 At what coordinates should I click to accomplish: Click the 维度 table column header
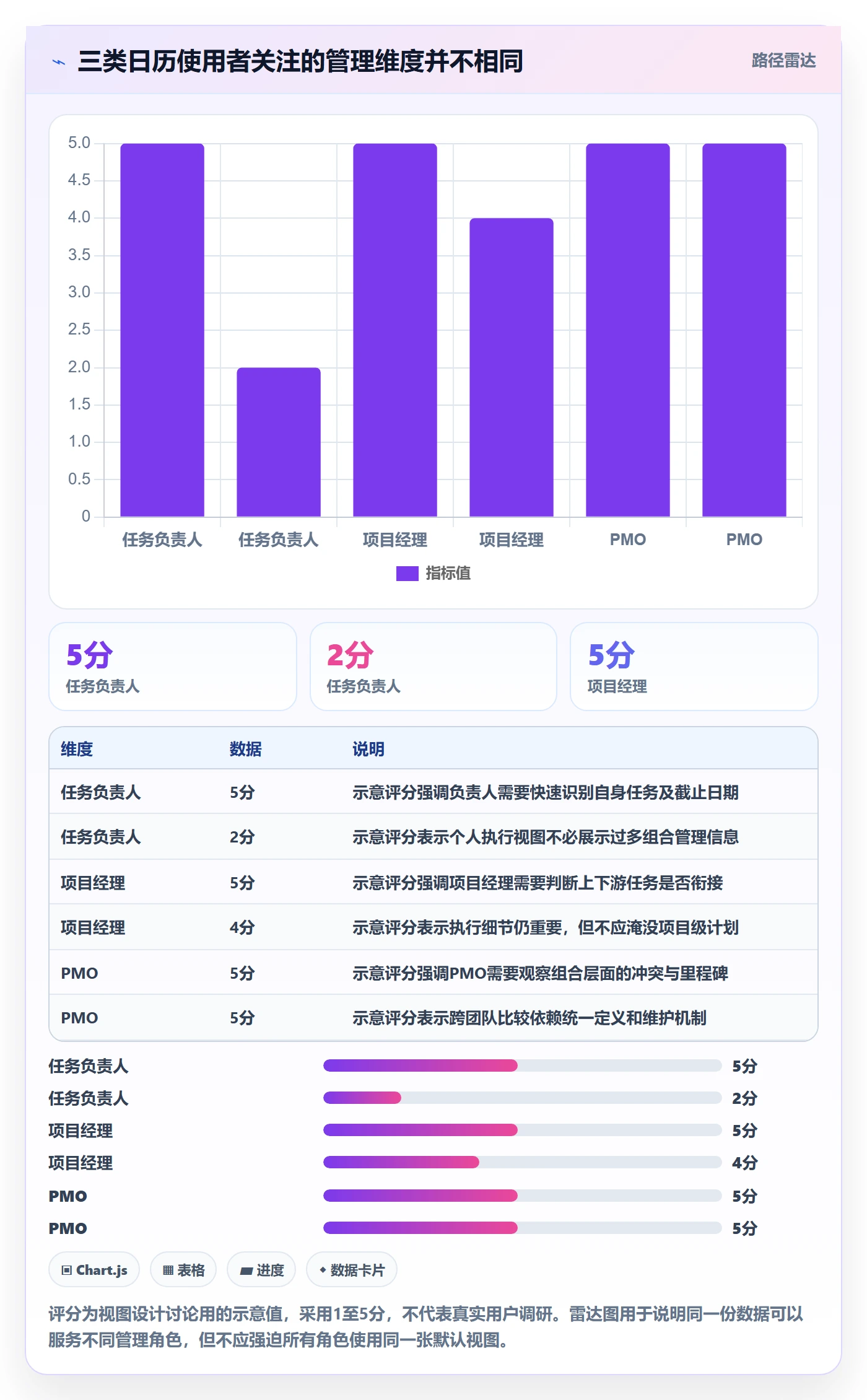[77, 749]
